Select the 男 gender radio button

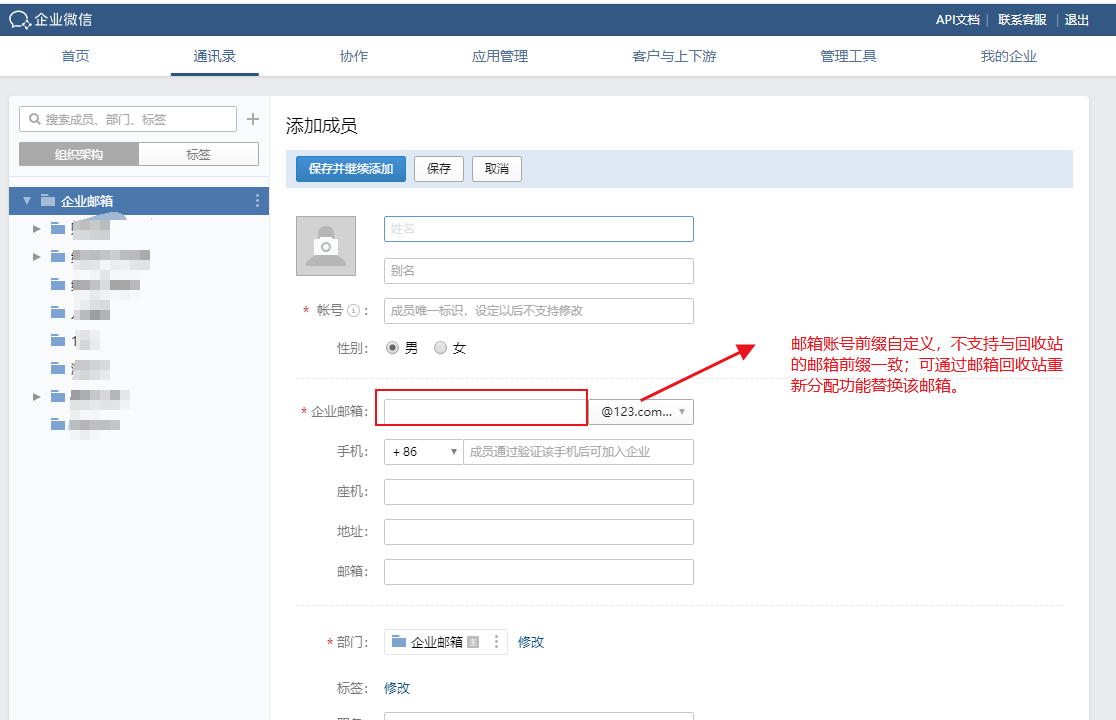click(392, 348)
